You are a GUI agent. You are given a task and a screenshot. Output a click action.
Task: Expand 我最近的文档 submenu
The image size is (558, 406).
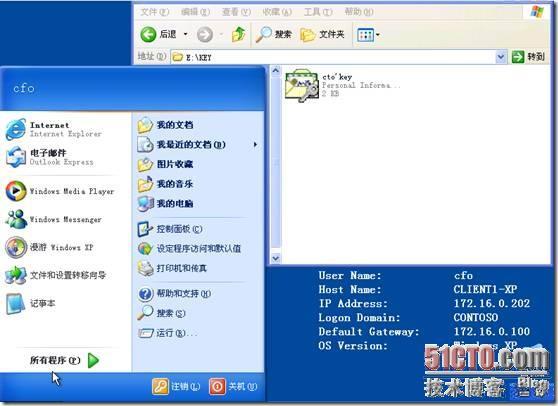(198, 144)
